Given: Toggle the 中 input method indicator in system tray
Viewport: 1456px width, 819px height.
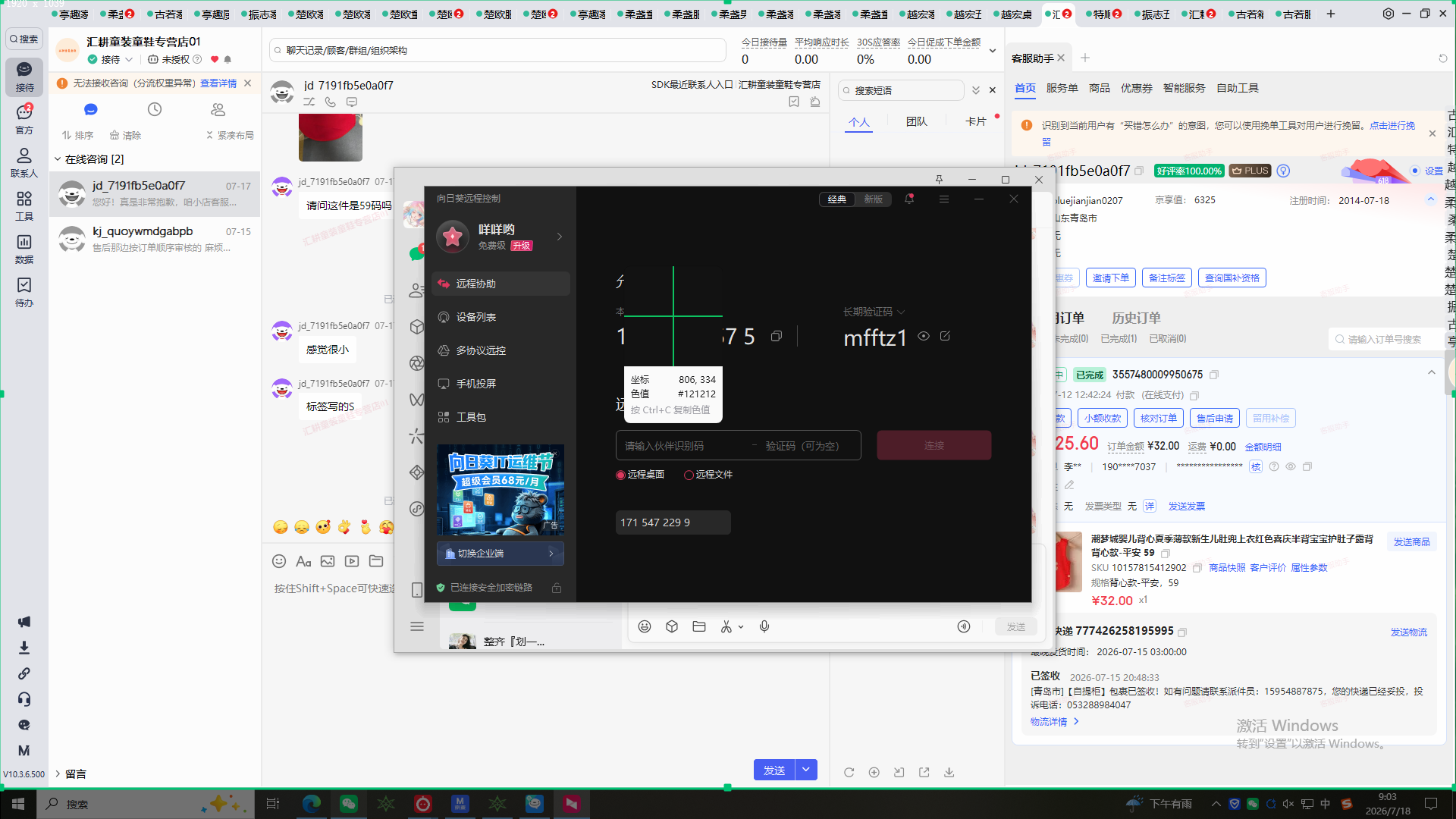Looking at the screenshot, I should point(1326,804).
